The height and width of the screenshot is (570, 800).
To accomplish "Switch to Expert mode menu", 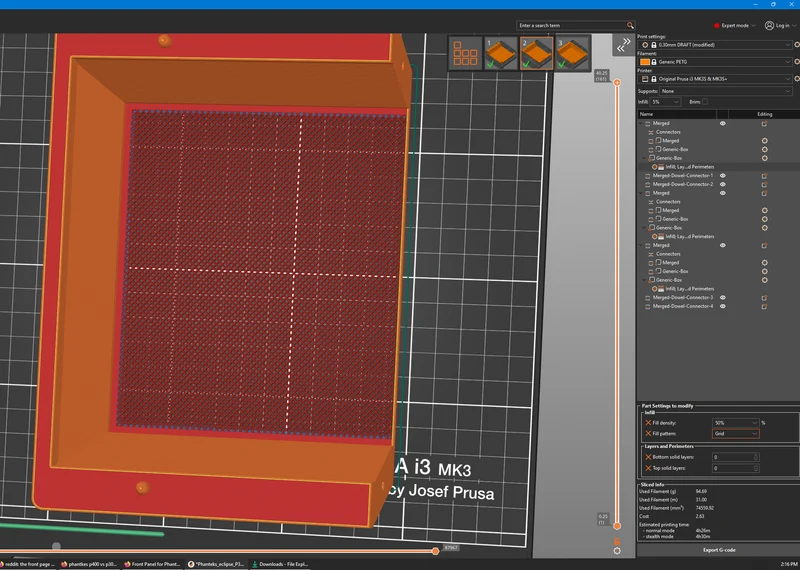I will tap(734, 26).
